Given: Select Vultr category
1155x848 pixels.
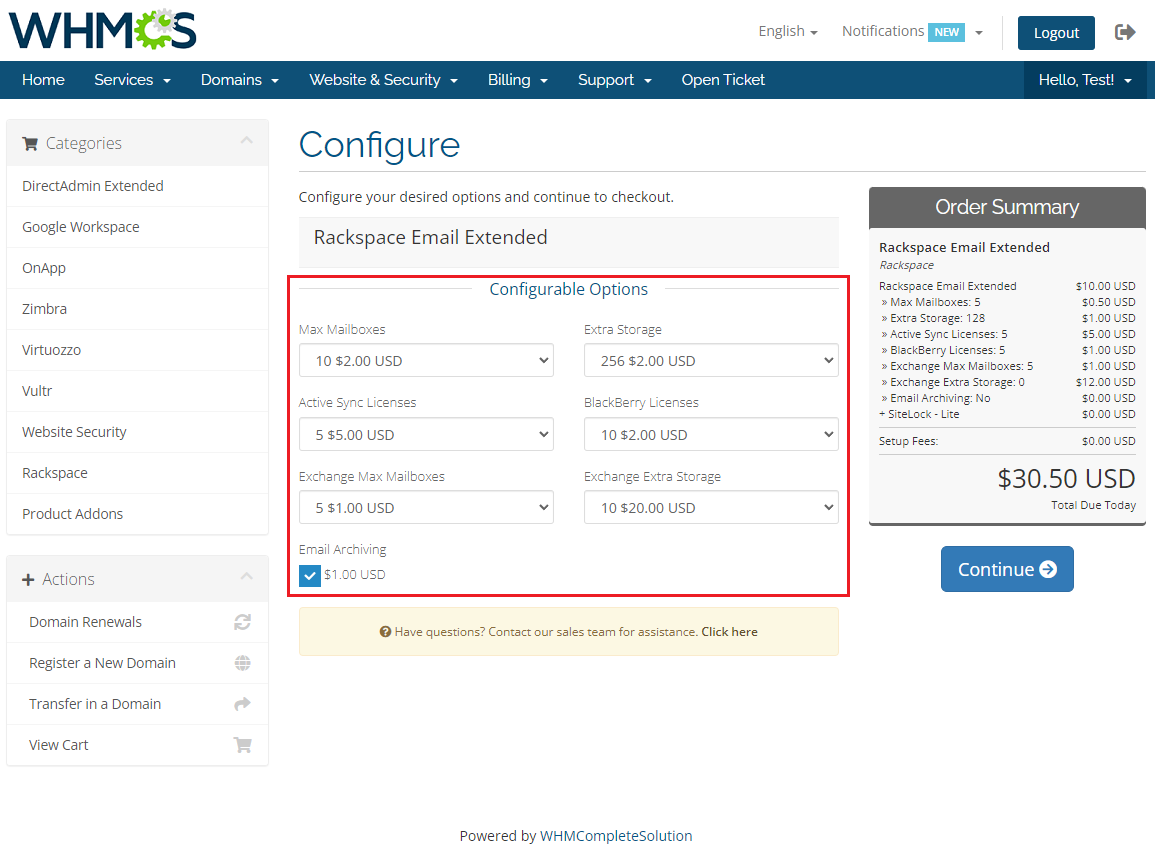Looking at the screenshot, I should point(137,390).
